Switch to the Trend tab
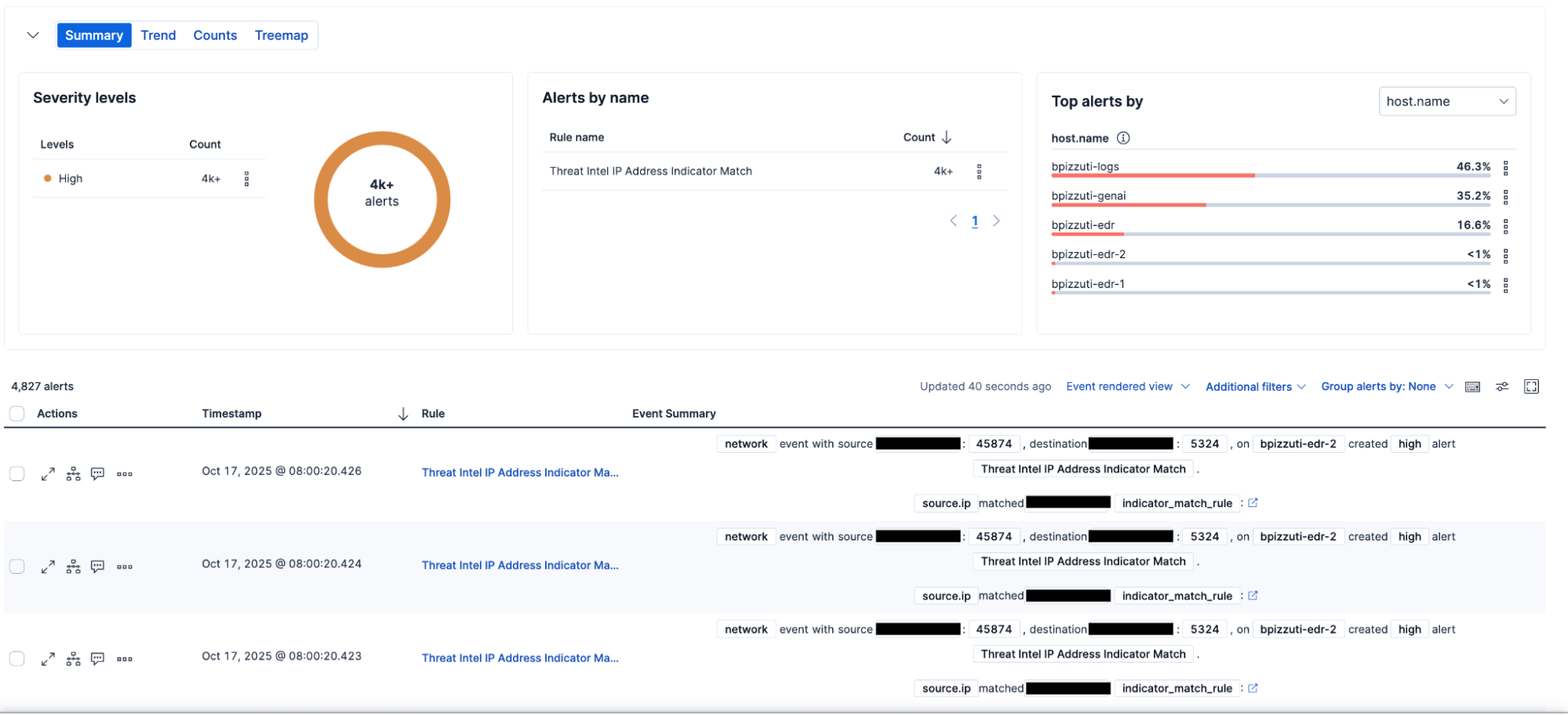1568x715 pixels. [158, 35]
